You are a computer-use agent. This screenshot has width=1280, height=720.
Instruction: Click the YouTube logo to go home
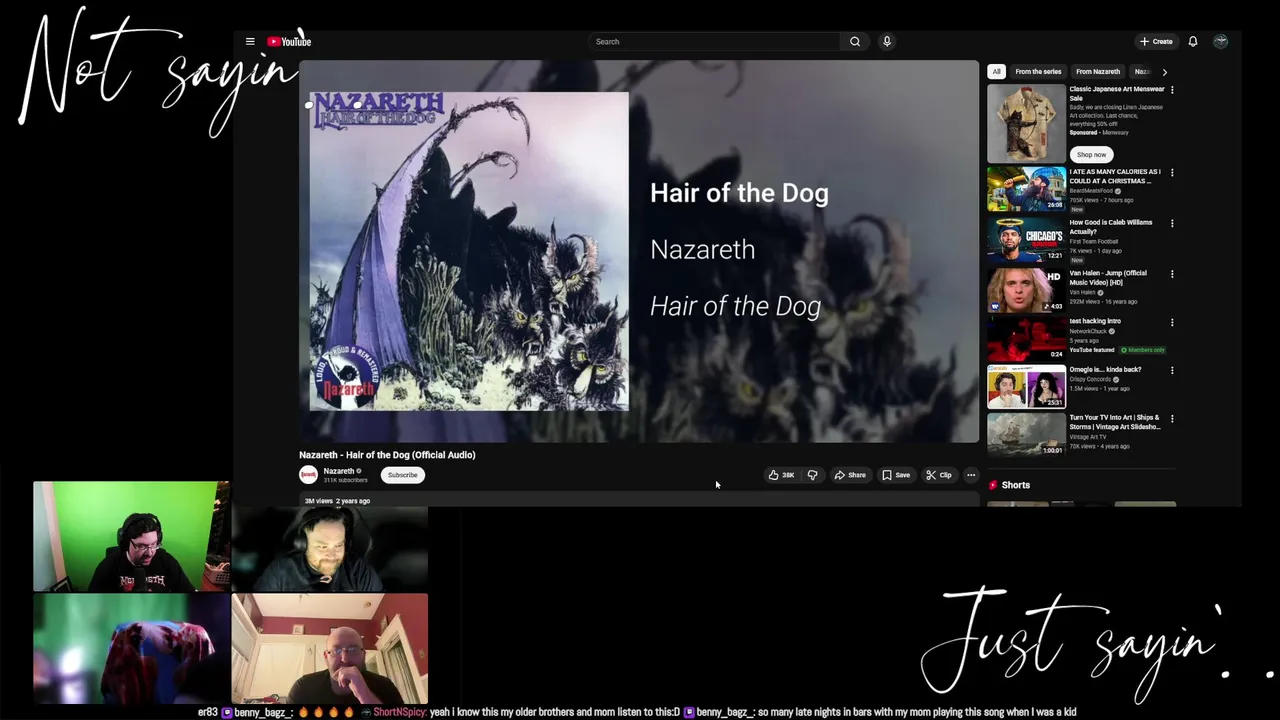coord(289,41)
